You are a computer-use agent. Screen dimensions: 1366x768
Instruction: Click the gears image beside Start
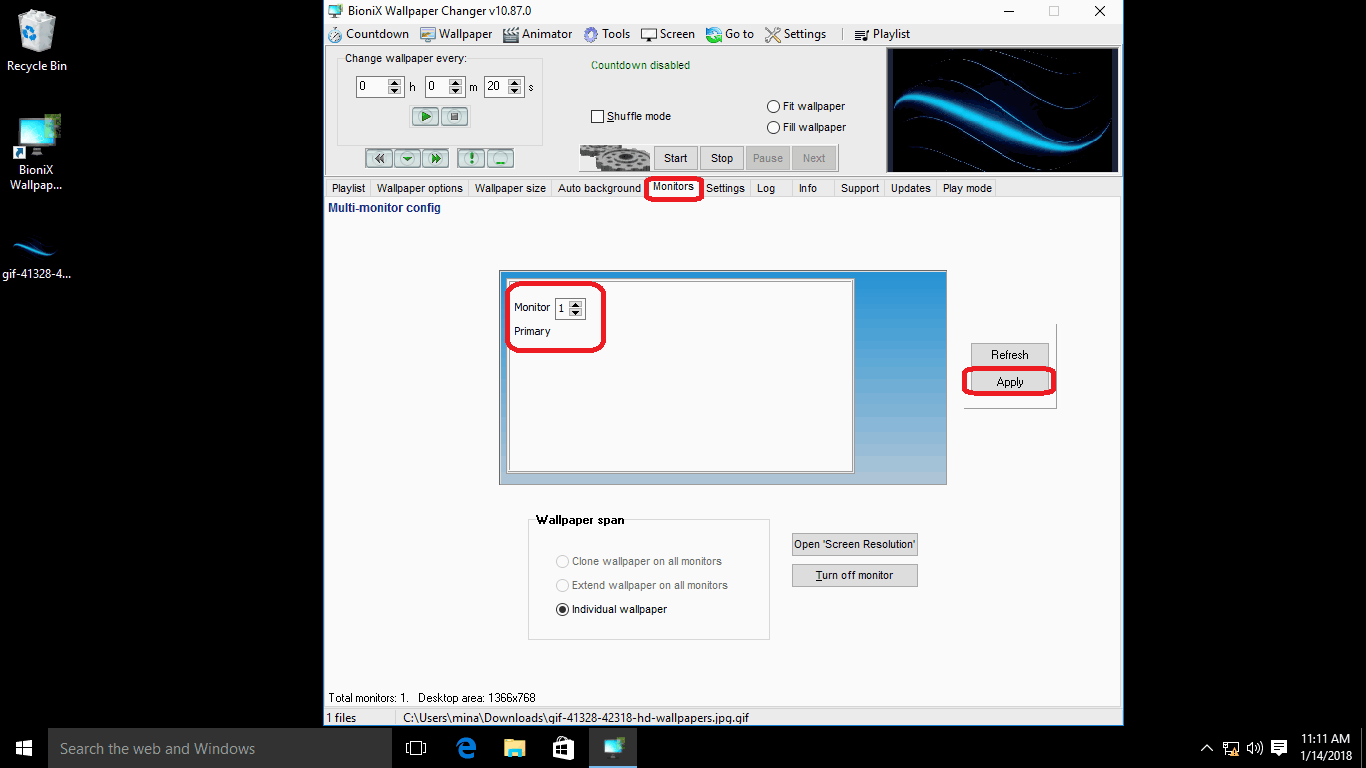pyautogui.click(x=615, y=158)
